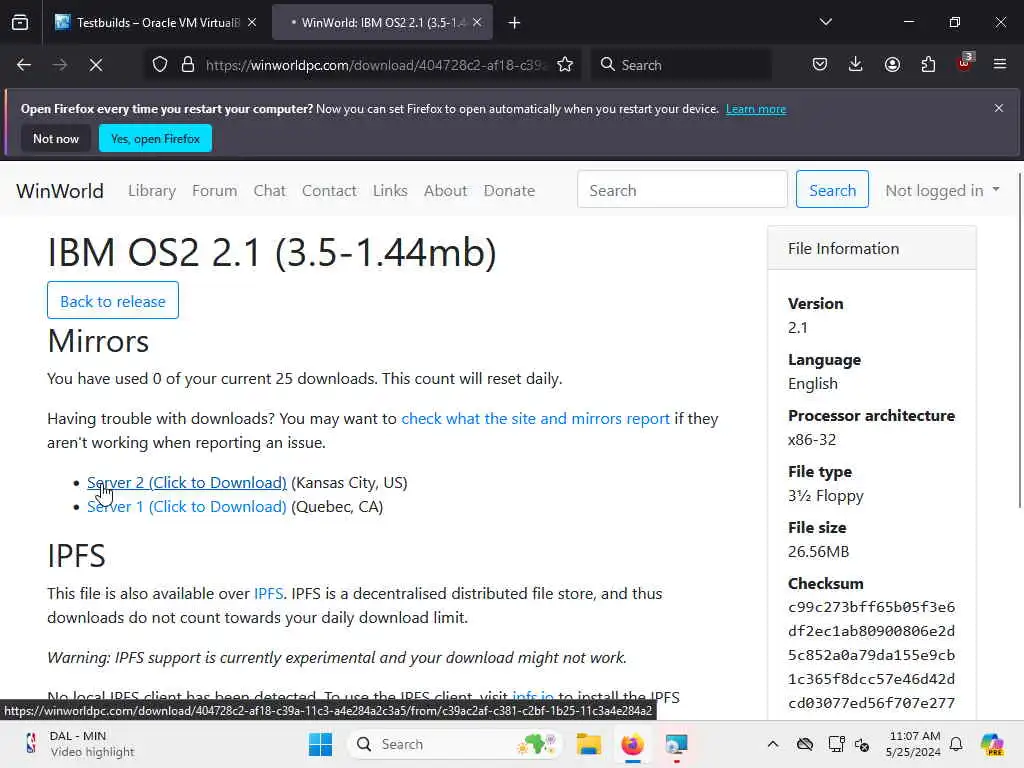Expand the Not logged in dropdown
1024x768 pixels.
942,191
